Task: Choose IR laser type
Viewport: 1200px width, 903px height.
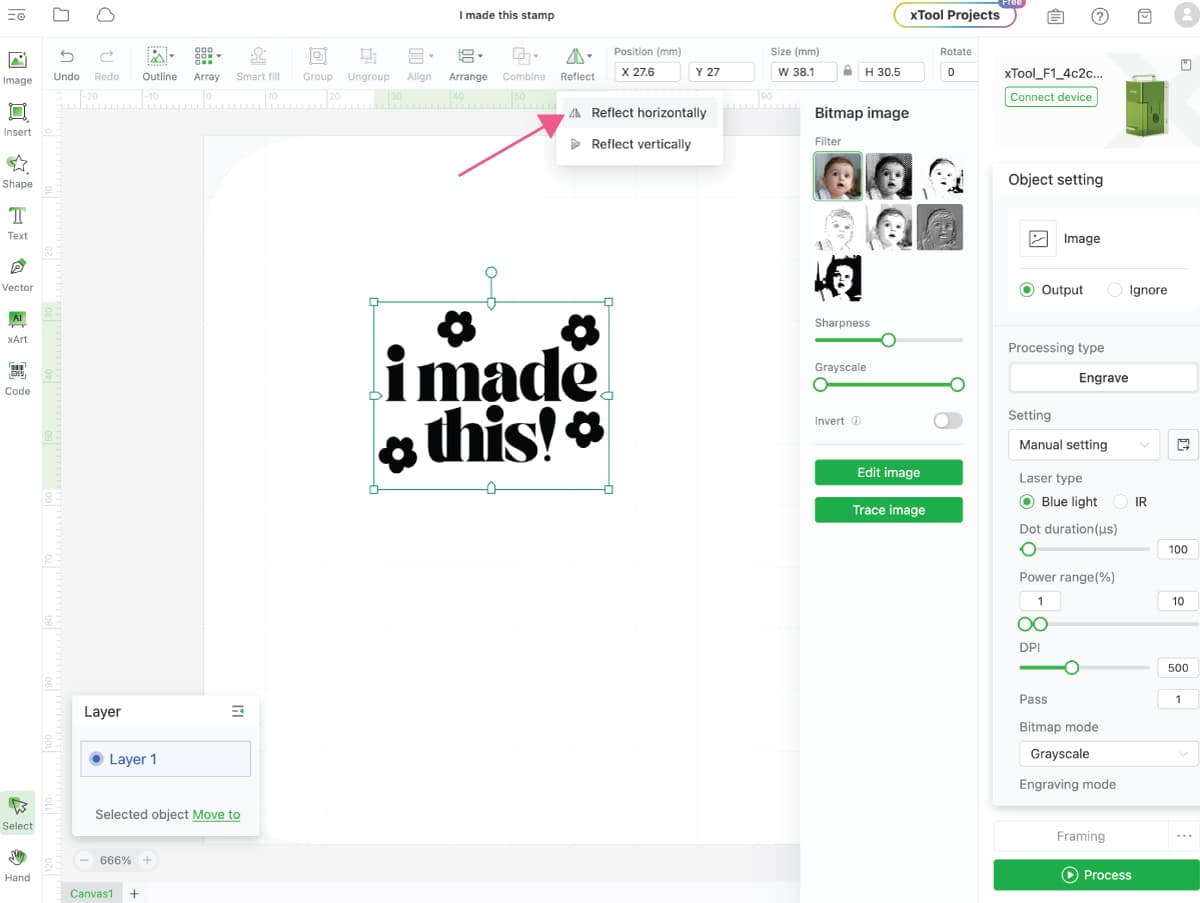Action: click(1121, 502)
